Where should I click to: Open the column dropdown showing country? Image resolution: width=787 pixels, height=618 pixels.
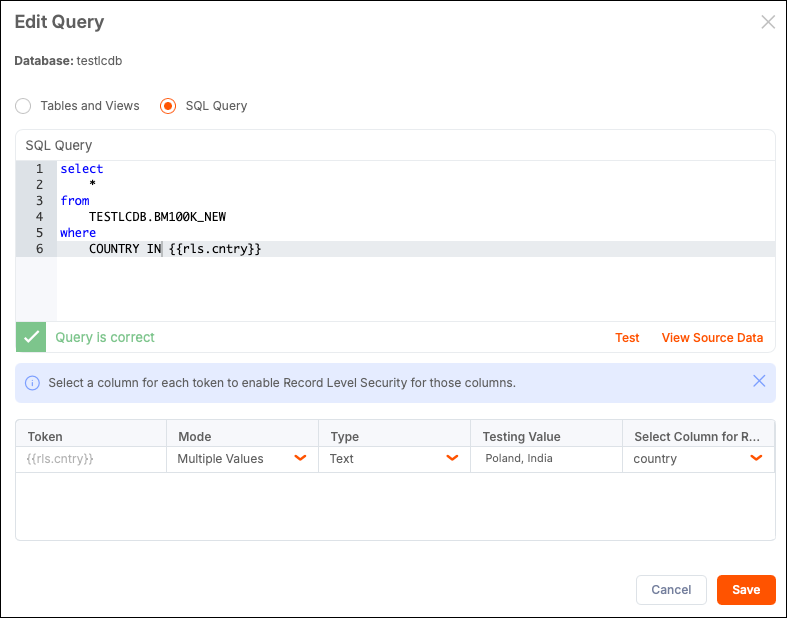pyautogui.click(x=698, y=459)
